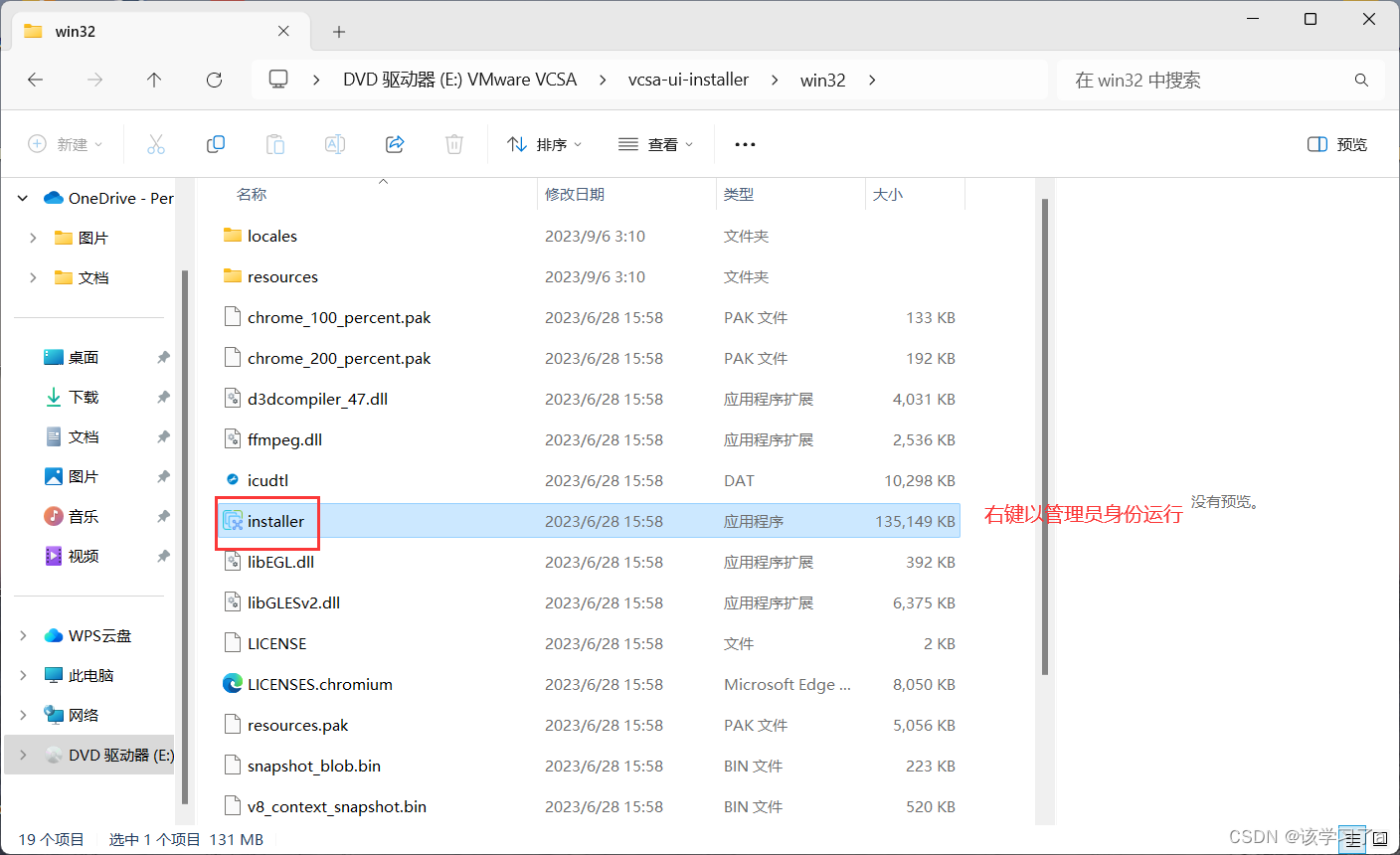This screenshot has width=1400, height=855.
Task: Expand the DVD 驱动器 (E:) node
Action: tap(23, 755)
